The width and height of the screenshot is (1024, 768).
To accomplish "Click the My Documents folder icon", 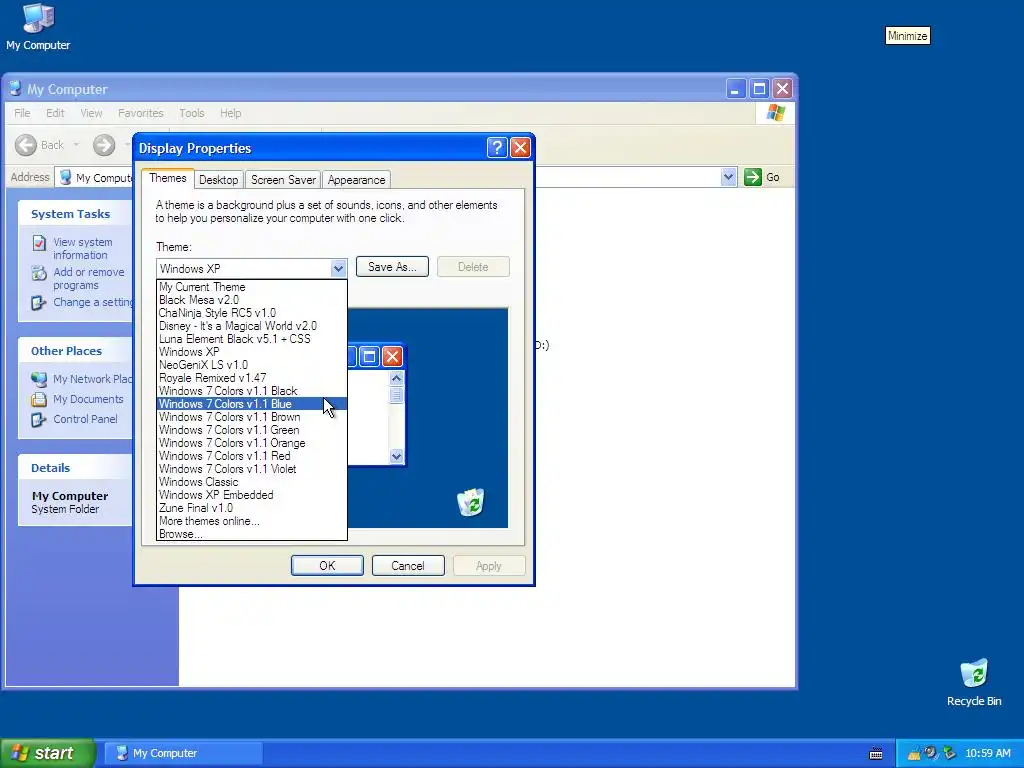I will point(39,399).
